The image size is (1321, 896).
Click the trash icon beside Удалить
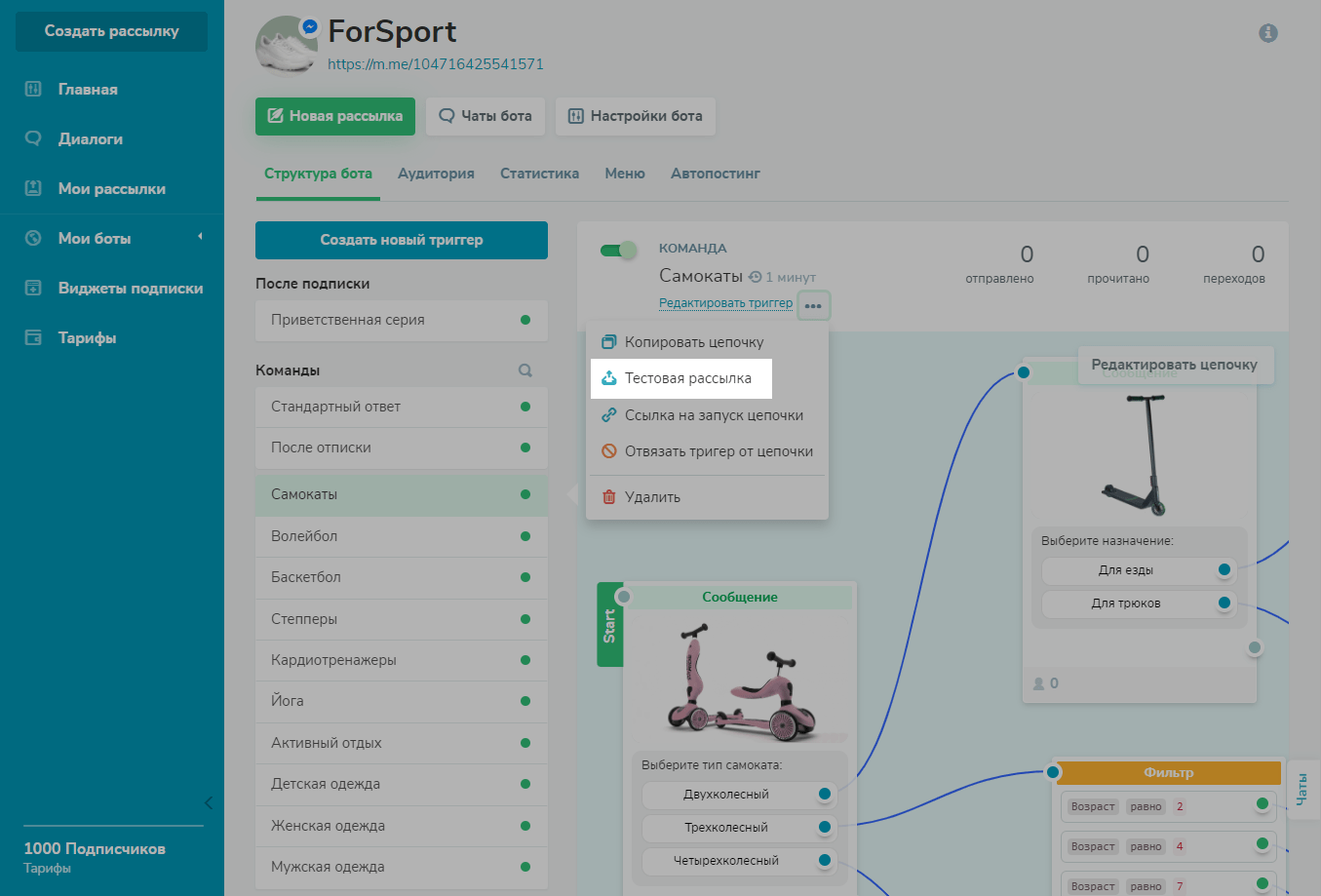pos(609,497)
